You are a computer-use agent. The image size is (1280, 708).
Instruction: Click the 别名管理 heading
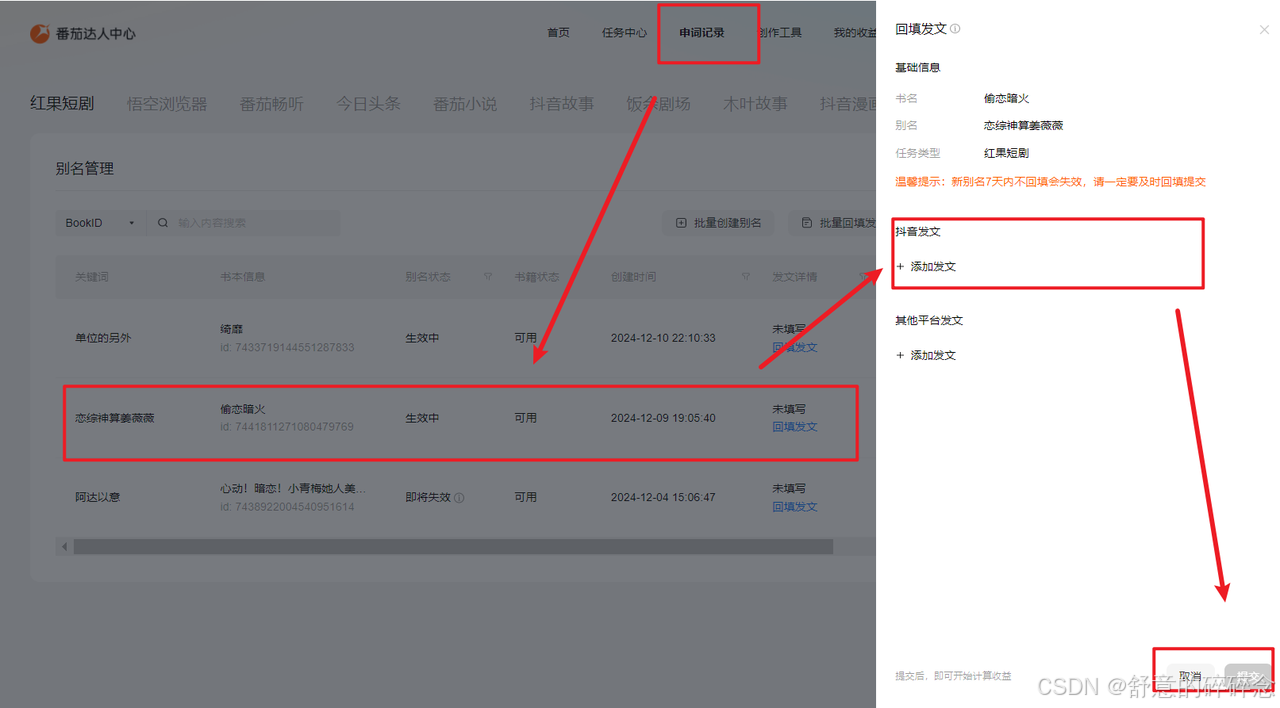pyautogui.click(x=85, y=169)
